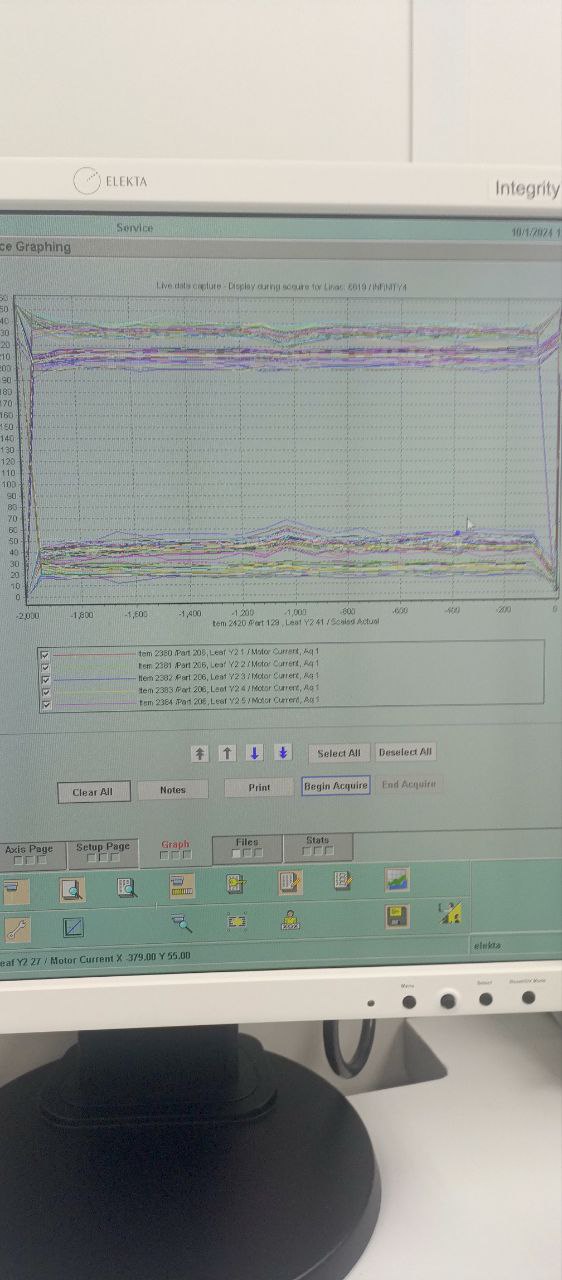Screen dimensions: 562x1280
Task: Click inside the motor current graph area
Action: tap(290, 450)
